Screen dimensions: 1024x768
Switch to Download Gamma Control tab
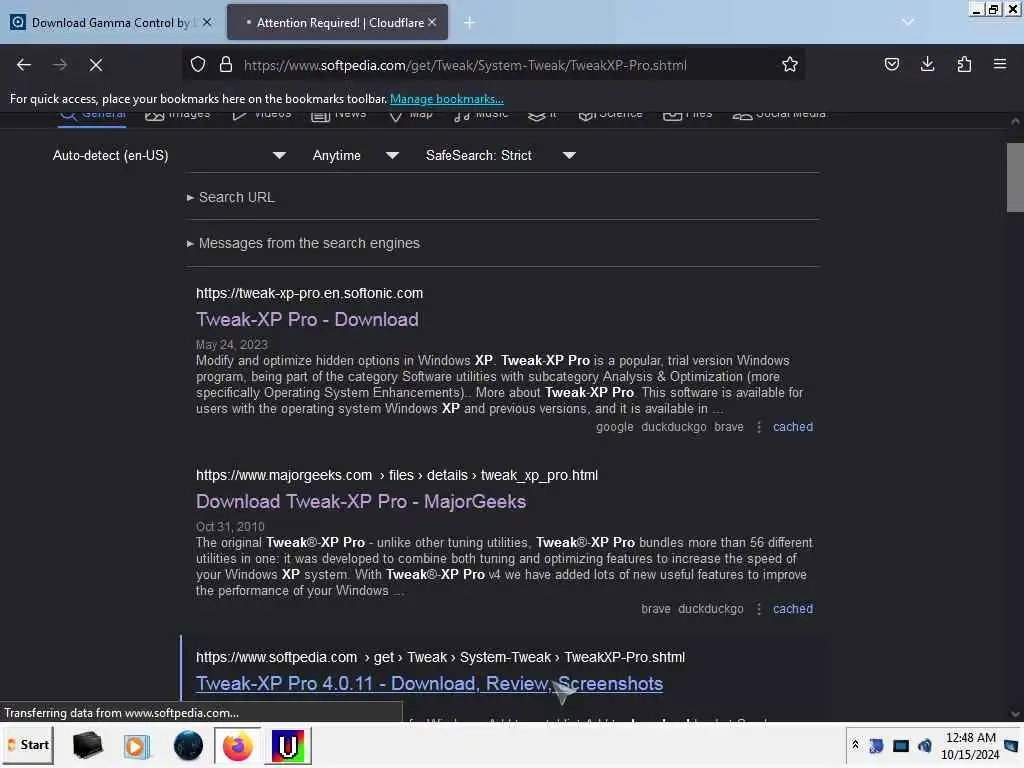click(x=110, y=23)
